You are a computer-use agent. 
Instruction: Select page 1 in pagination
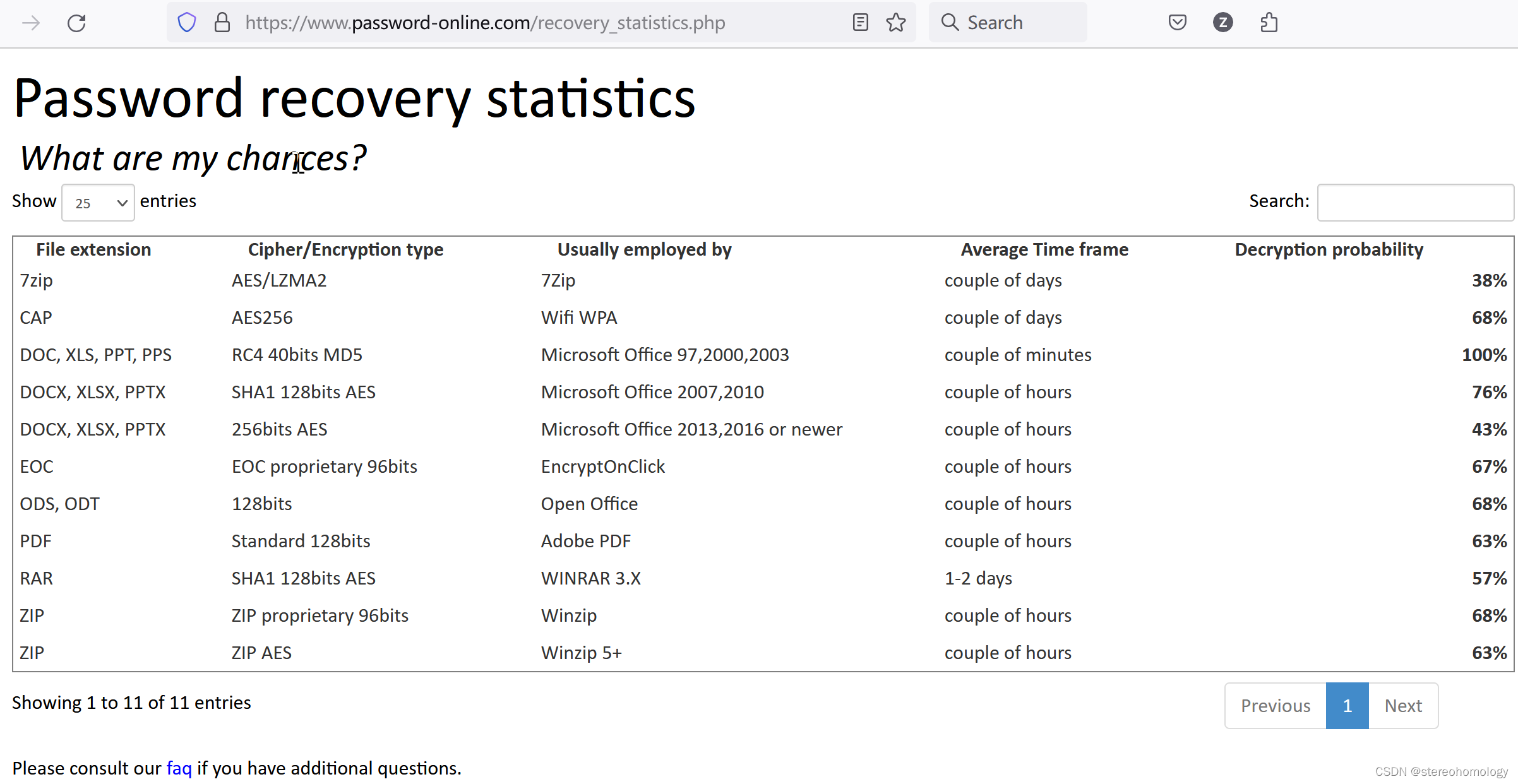(1347, 706)
